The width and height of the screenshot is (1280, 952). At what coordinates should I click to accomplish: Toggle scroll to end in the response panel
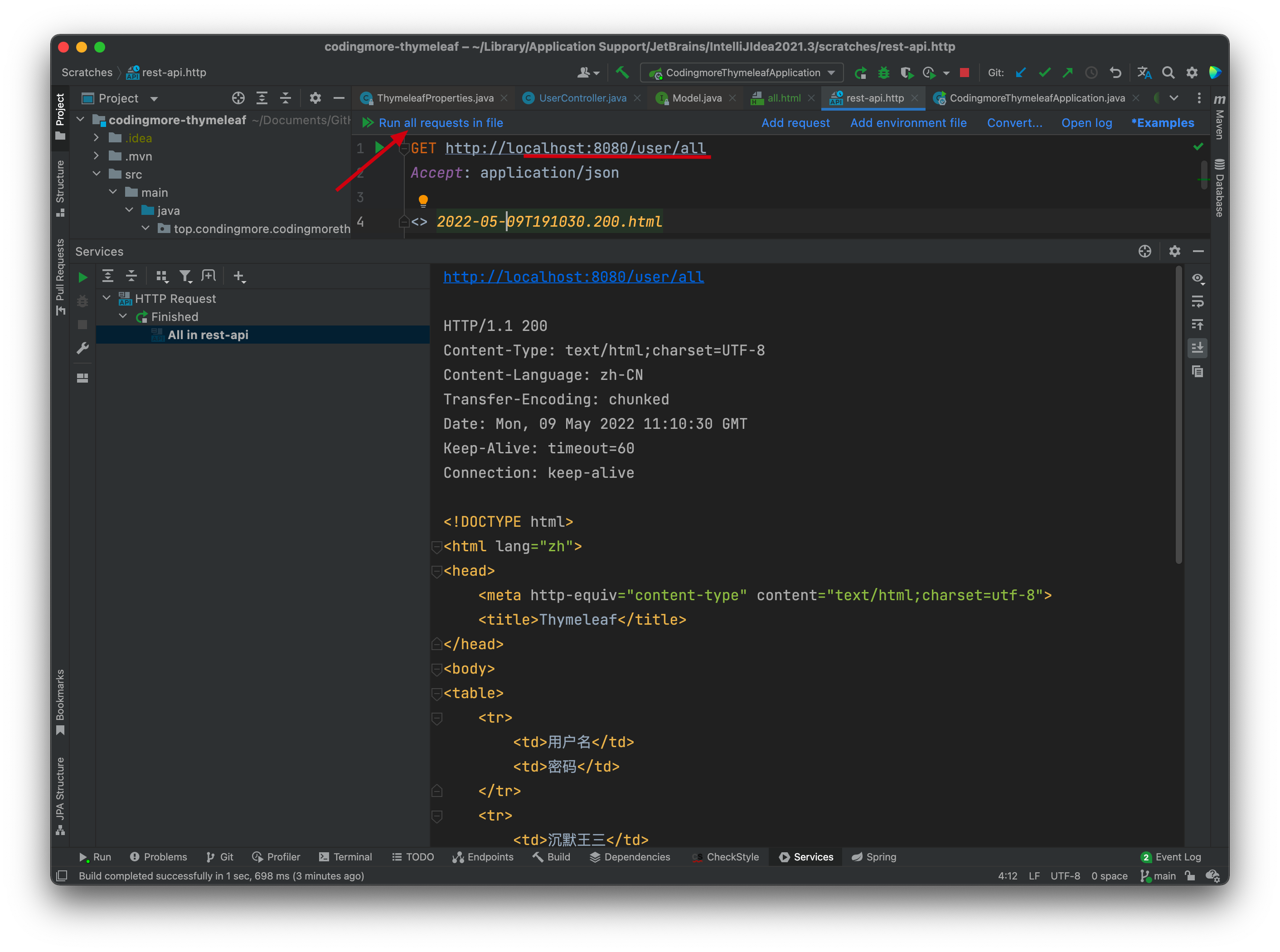coord(1197,348)
